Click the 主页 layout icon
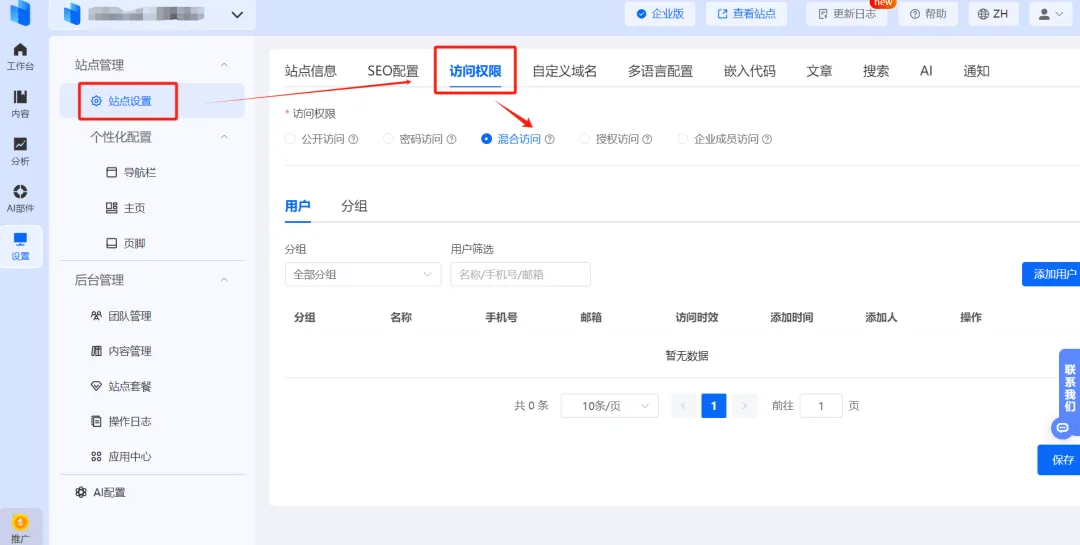The image size is (1080, 545). click(x=112, y=208)
